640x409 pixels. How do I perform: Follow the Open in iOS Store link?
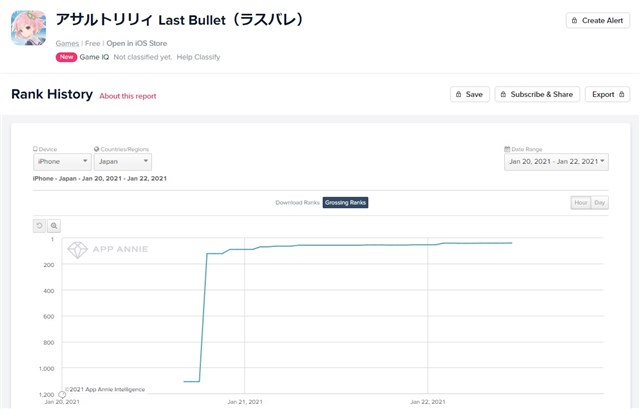[x=137, y=43]
